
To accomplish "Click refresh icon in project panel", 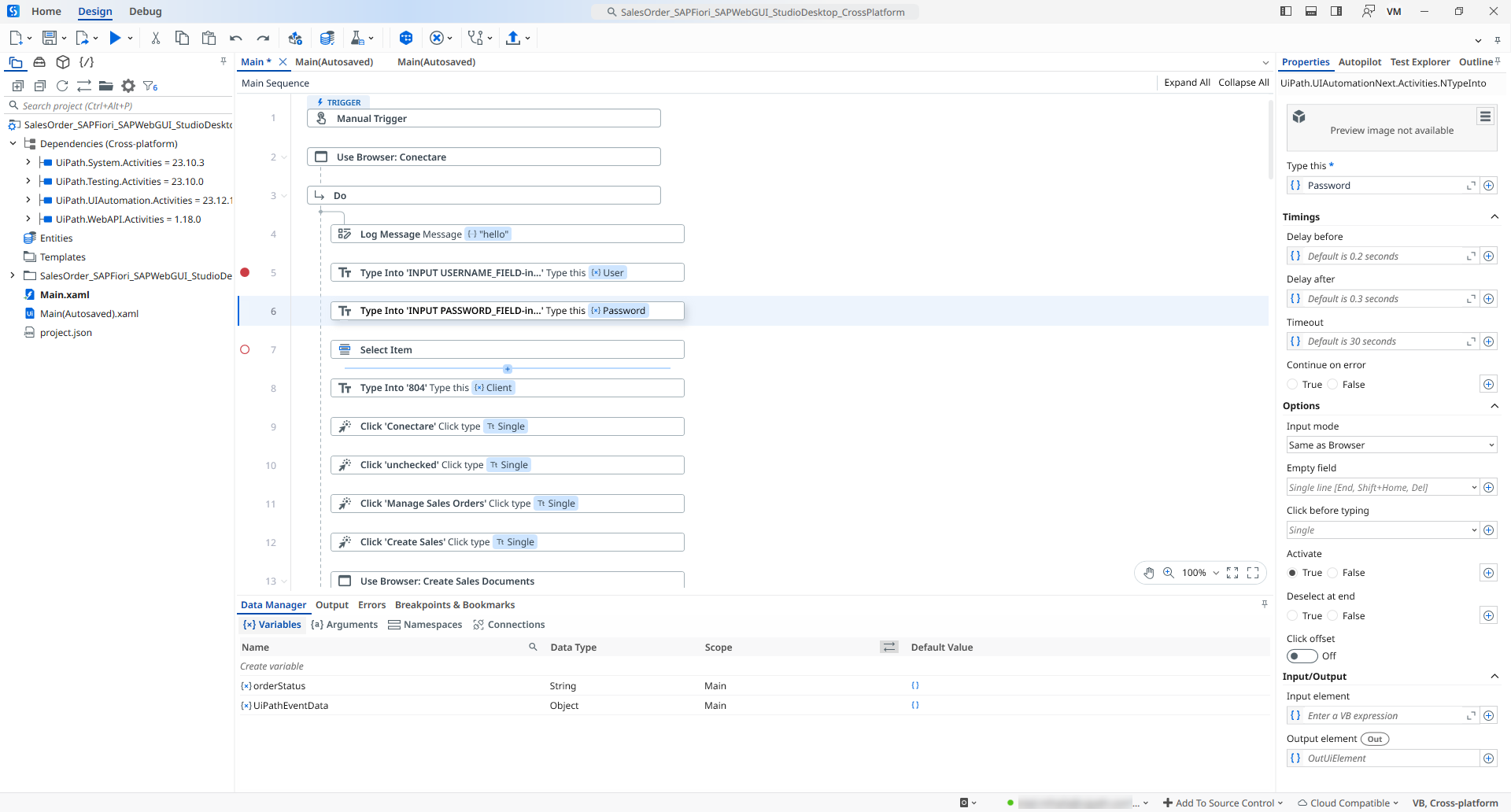I will pos(62,86).
